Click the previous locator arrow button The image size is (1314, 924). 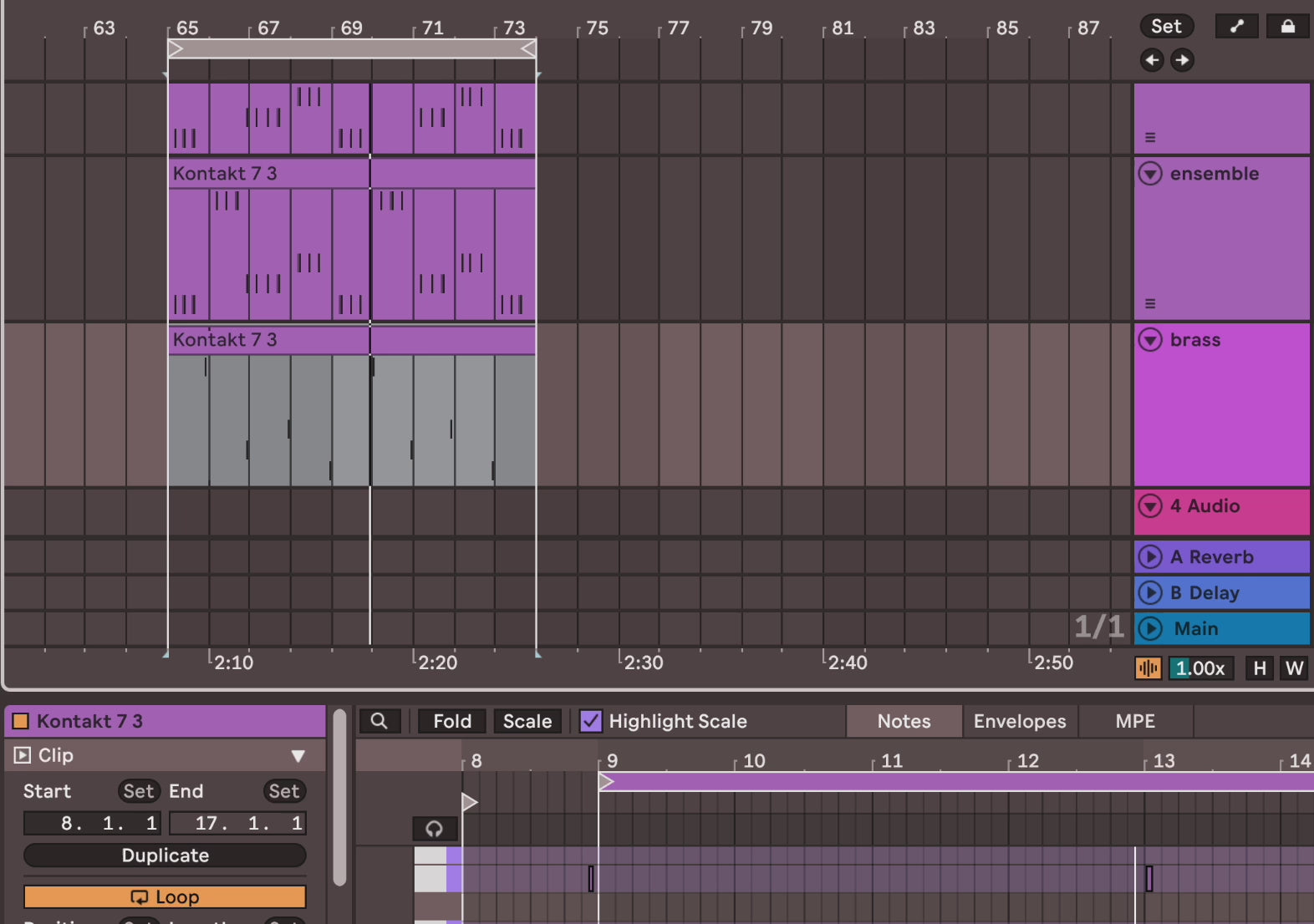coord(1152,60)
